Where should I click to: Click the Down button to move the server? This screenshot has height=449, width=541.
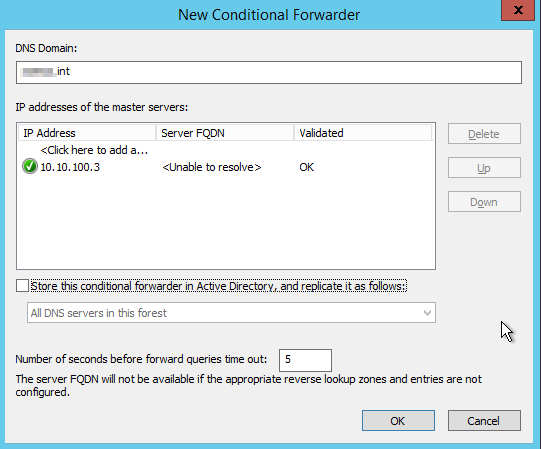tap(484, 202)
